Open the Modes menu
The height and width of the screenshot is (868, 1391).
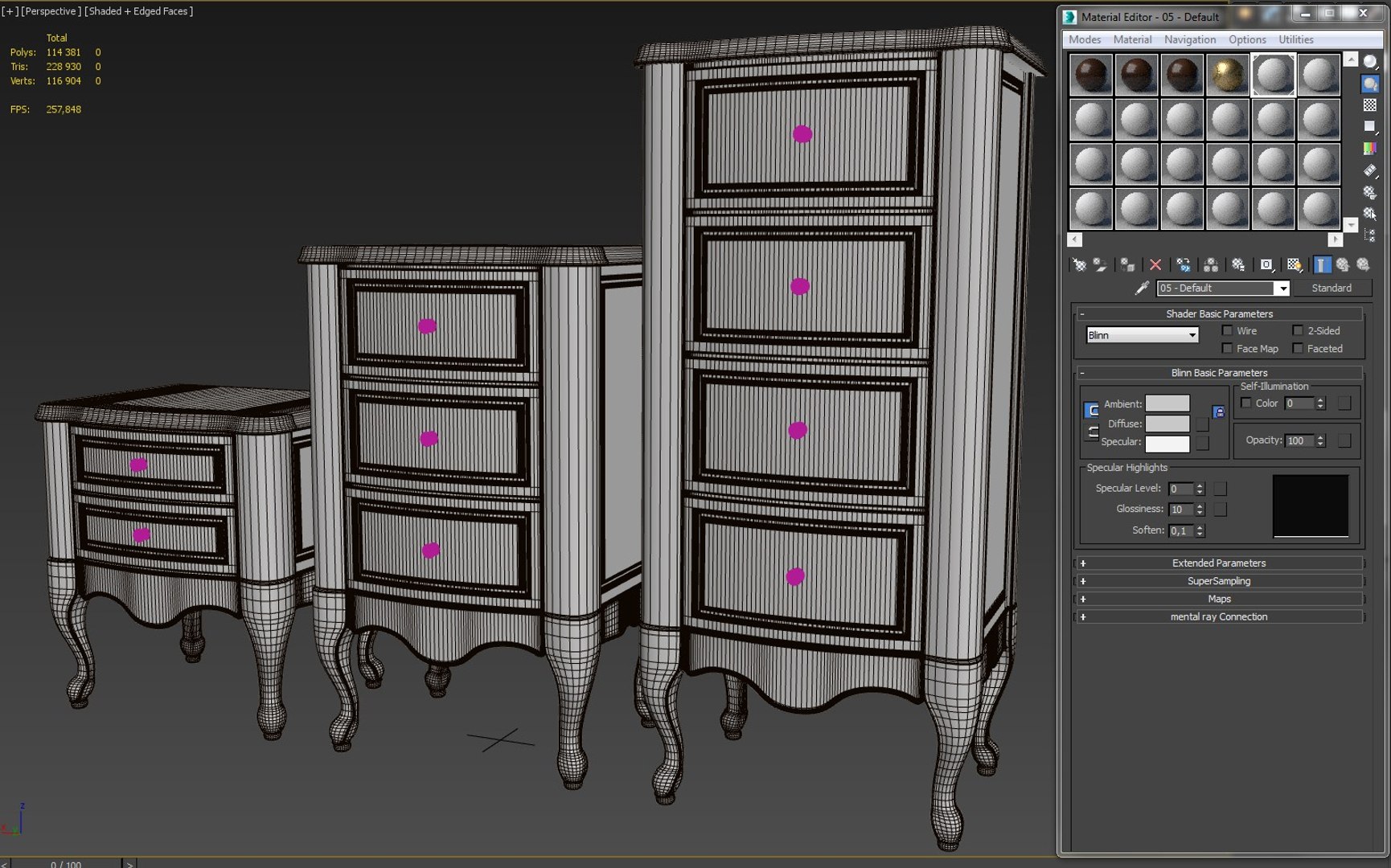[x=1085, y=39]
